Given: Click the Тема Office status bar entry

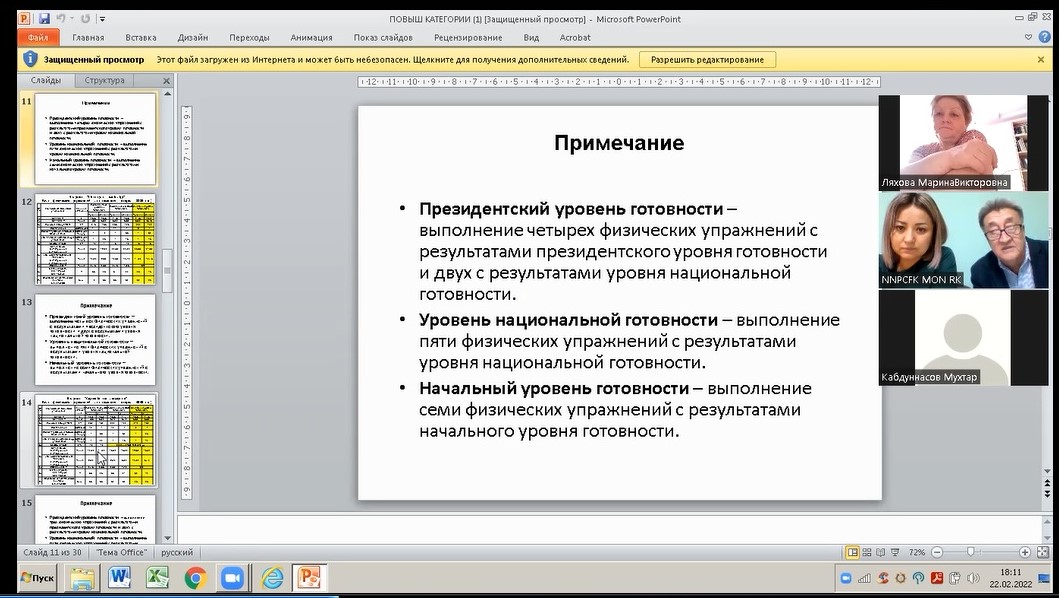Looking at the screenshot, I should [121, 552].
